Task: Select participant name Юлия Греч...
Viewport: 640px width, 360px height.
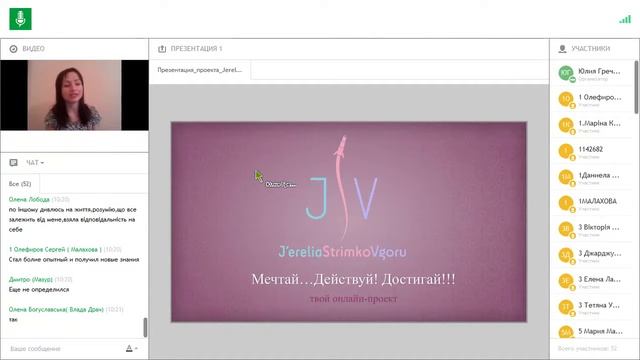Action: click(x=599, y=71)
